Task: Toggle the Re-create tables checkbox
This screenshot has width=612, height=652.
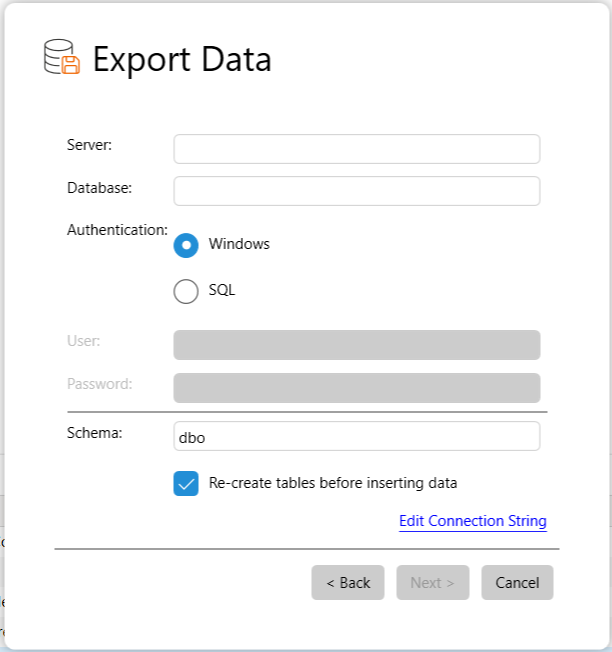Action: [x=186, y=484]
